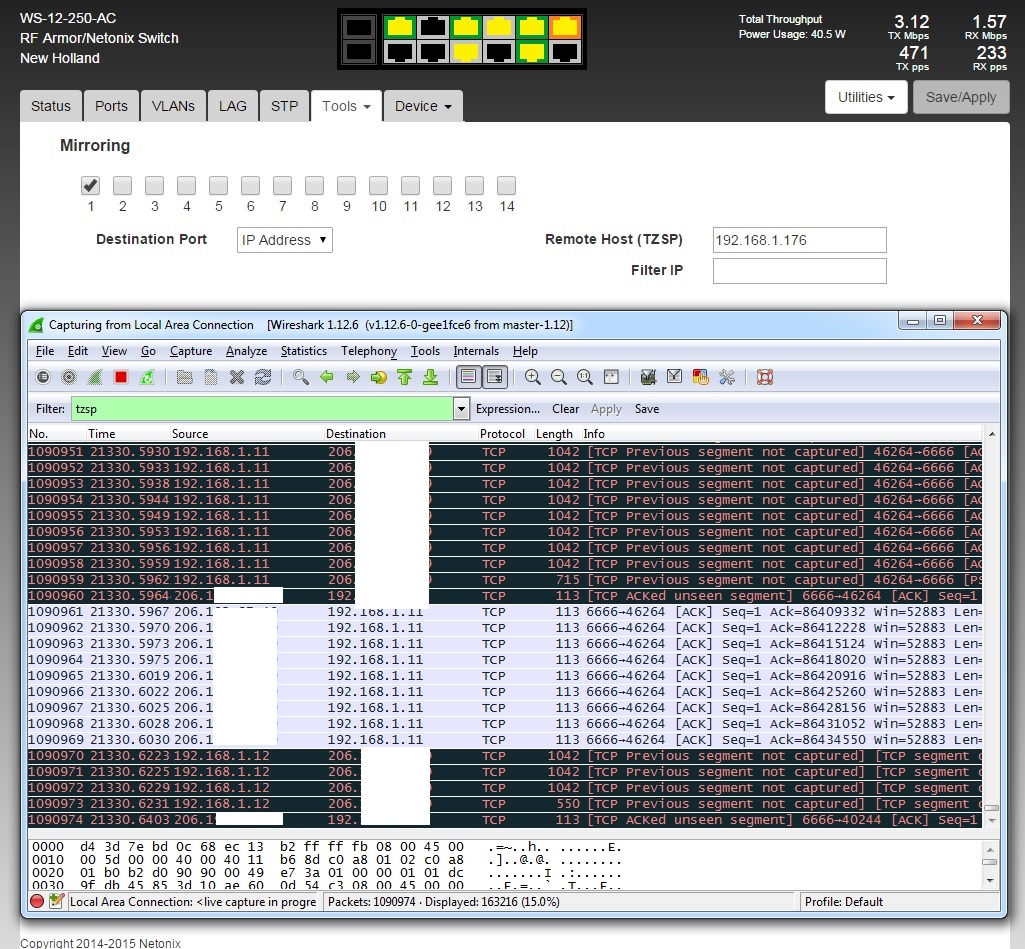Sort packets by the Protocol column header
Image resolution: width=1025 pixels, height=949 pixels.
point(502,434)
